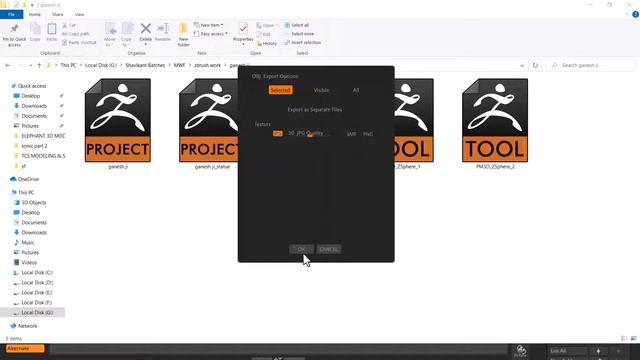Viewport: 640px width, 360px height.
Task: Open the File tab in Explorer
Action: click(x=11, y=14)
